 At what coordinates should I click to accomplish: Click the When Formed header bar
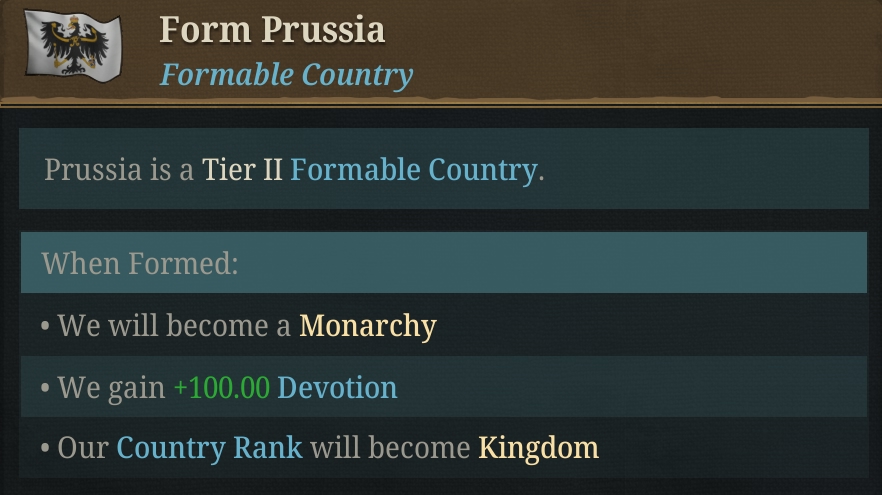coord(444,263)
